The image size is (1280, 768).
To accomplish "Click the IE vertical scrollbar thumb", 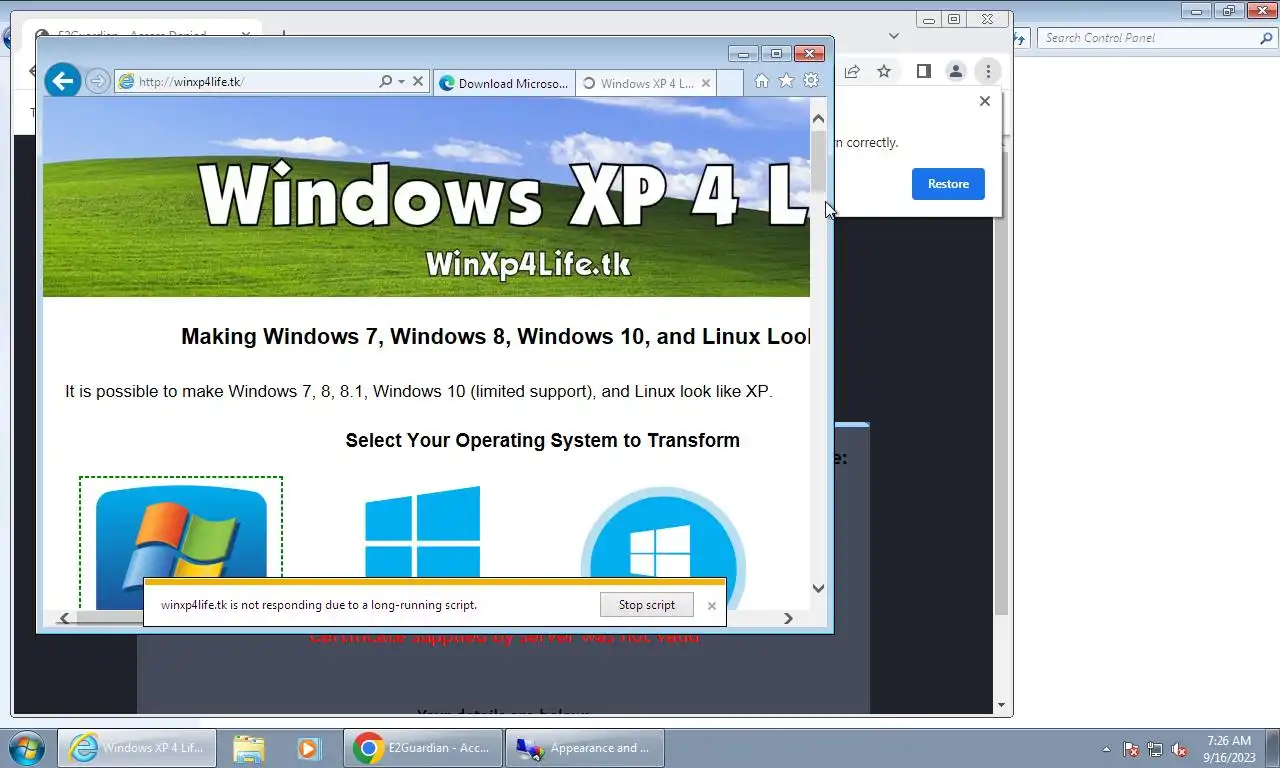I will 818,161.
